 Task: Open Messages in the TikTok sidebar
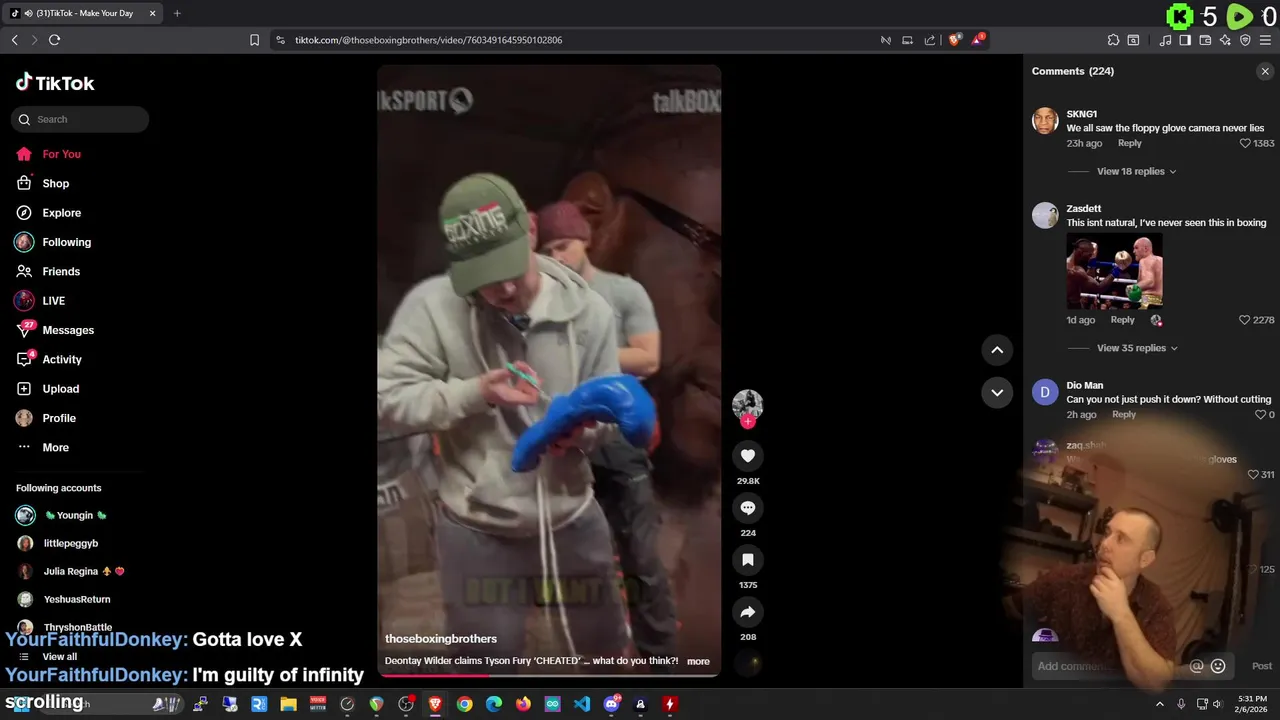click(67, 330)
